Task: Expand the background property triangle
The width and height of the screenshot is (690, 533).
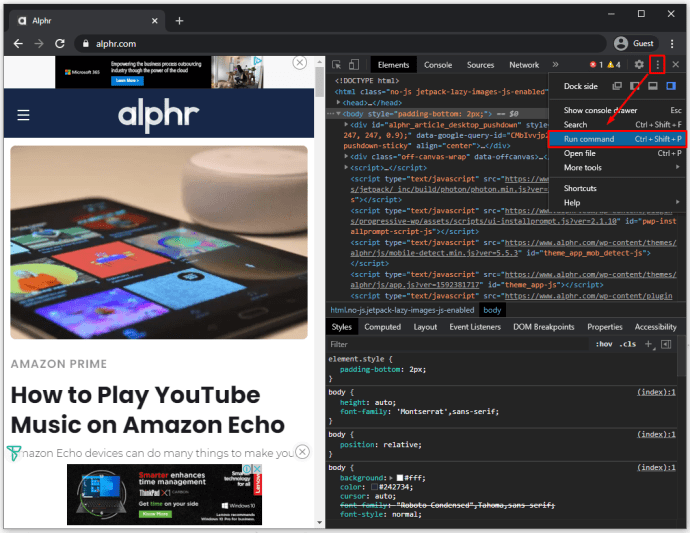Action: (391, 478)
